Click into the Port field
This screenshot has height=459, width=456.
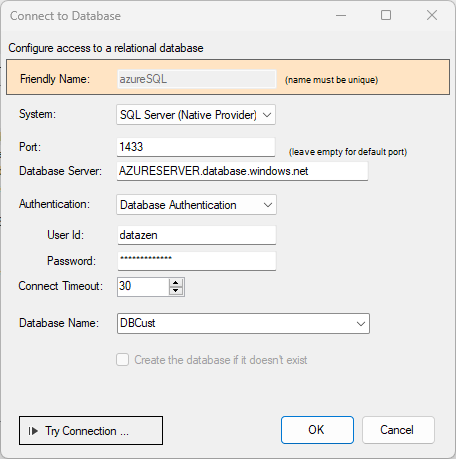pos(196,147)
